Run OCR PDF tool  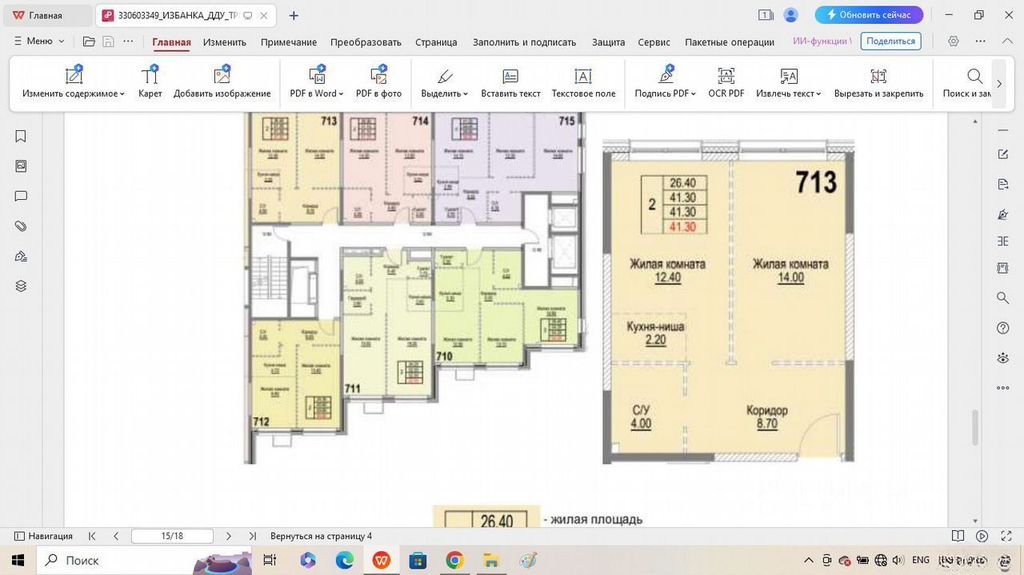pyautogui.click(x=726, y=82)
